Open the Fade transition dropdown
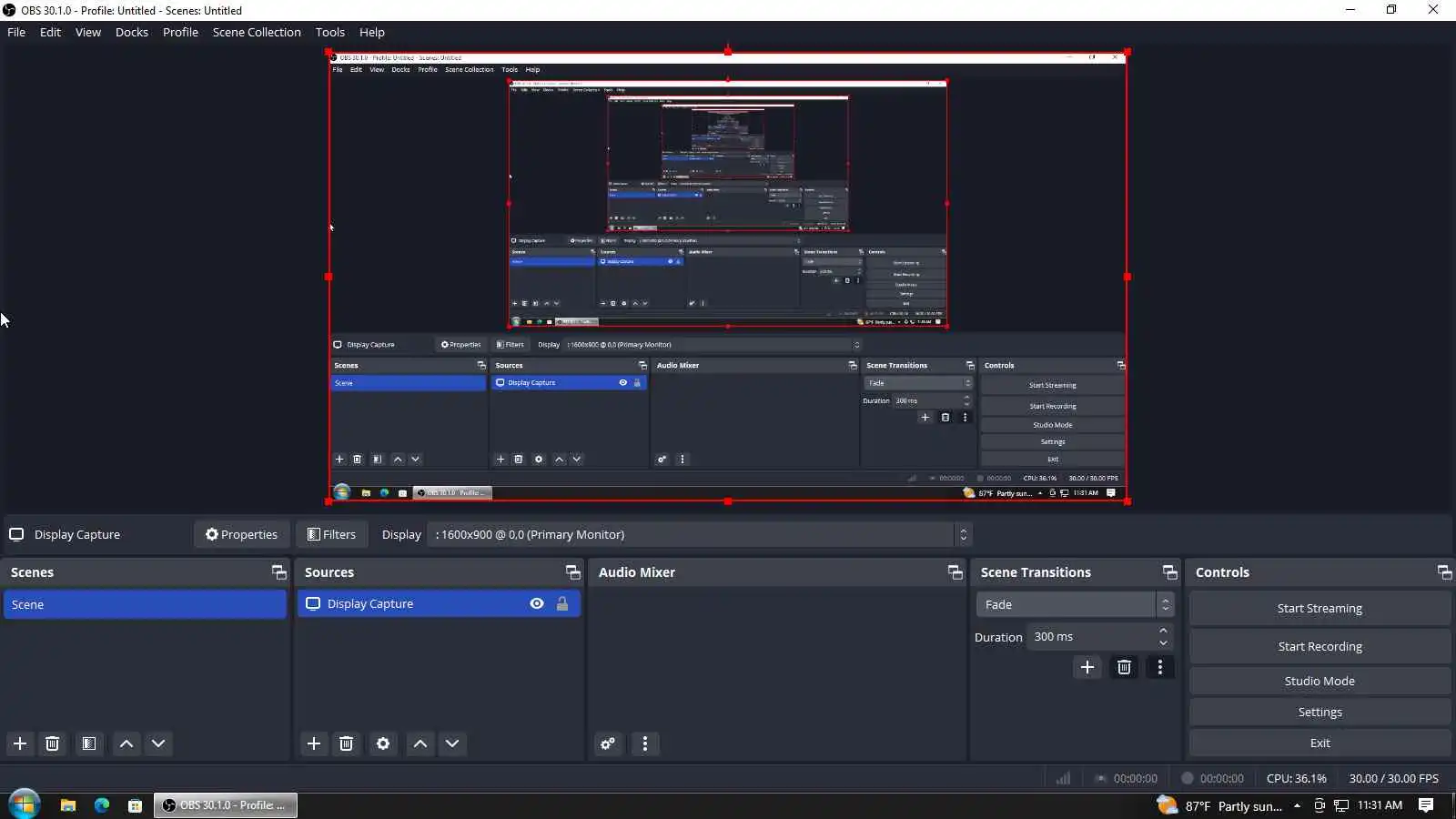Screen dimensions: 1456x819 (x=1075, y=604)
